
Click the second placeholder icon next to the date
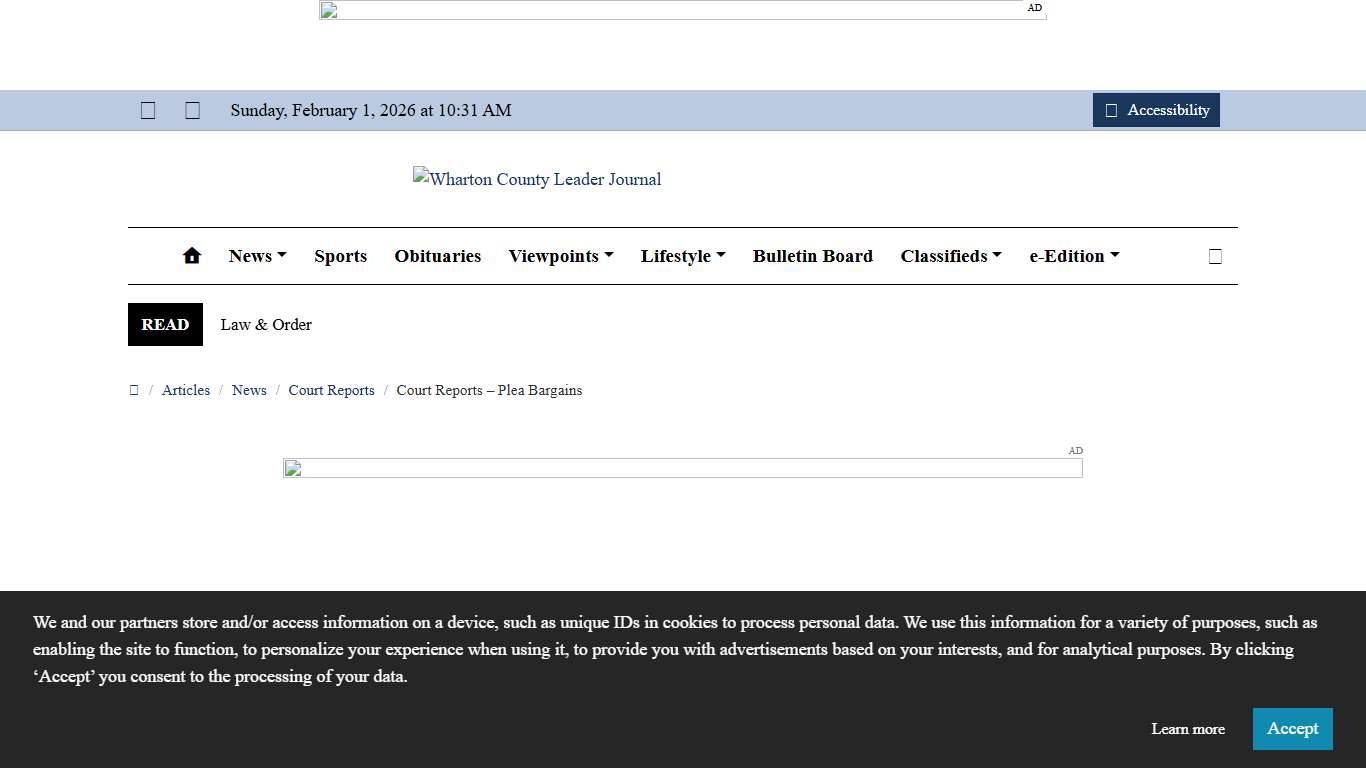[x=193, y=111]
